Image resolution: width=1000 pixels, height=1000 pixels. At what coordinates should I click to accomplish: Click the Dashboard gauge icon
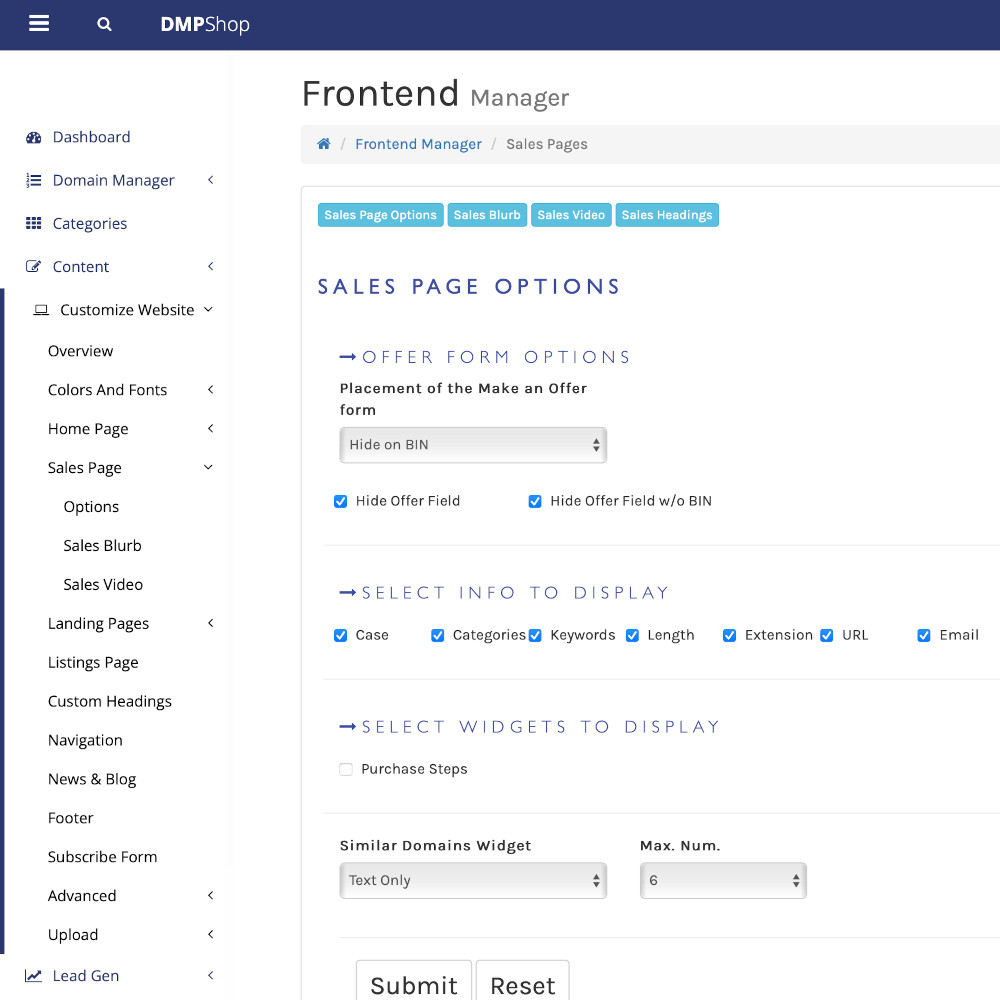[x=34, y=138]
